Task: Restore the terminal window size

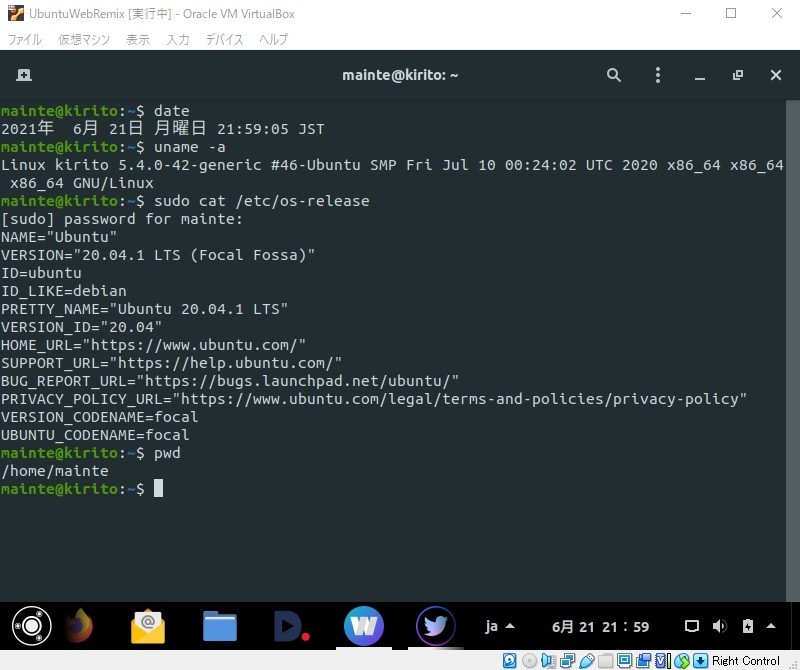Action: (x=738, y=75)
